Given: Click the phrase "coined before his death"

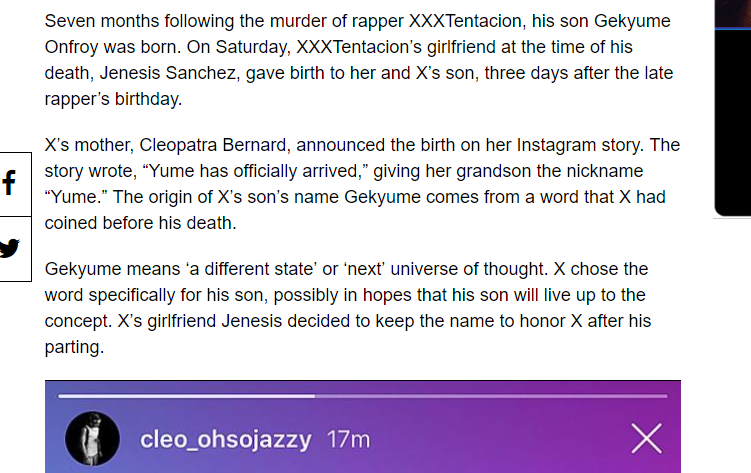Looking at the screenshot, I should pos(140,222).
